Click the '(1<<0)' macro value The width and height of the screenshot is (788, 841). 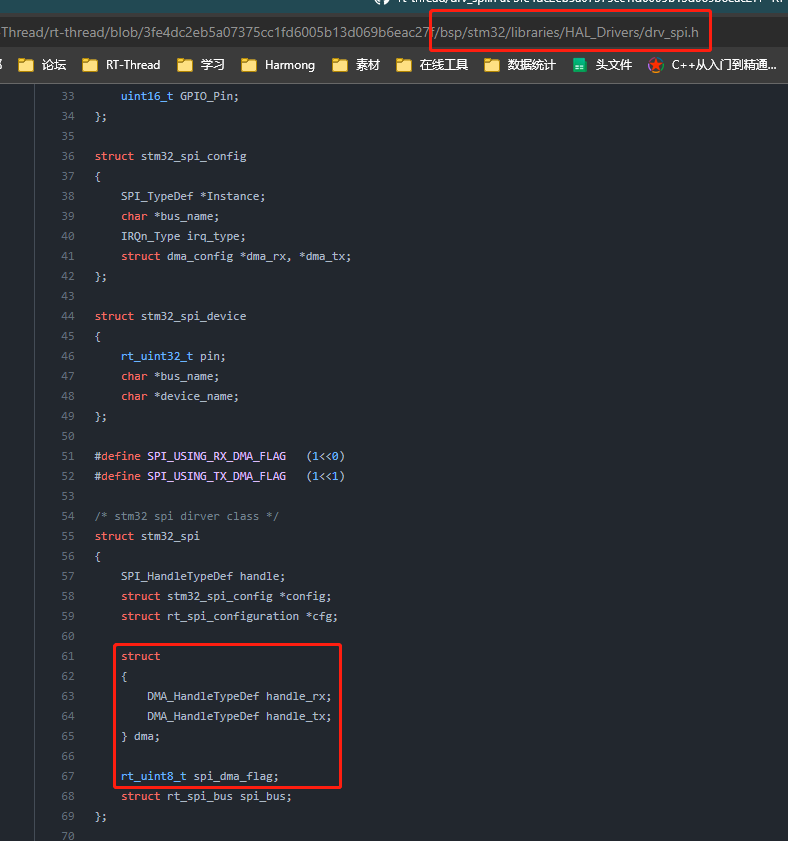(326, 456)
